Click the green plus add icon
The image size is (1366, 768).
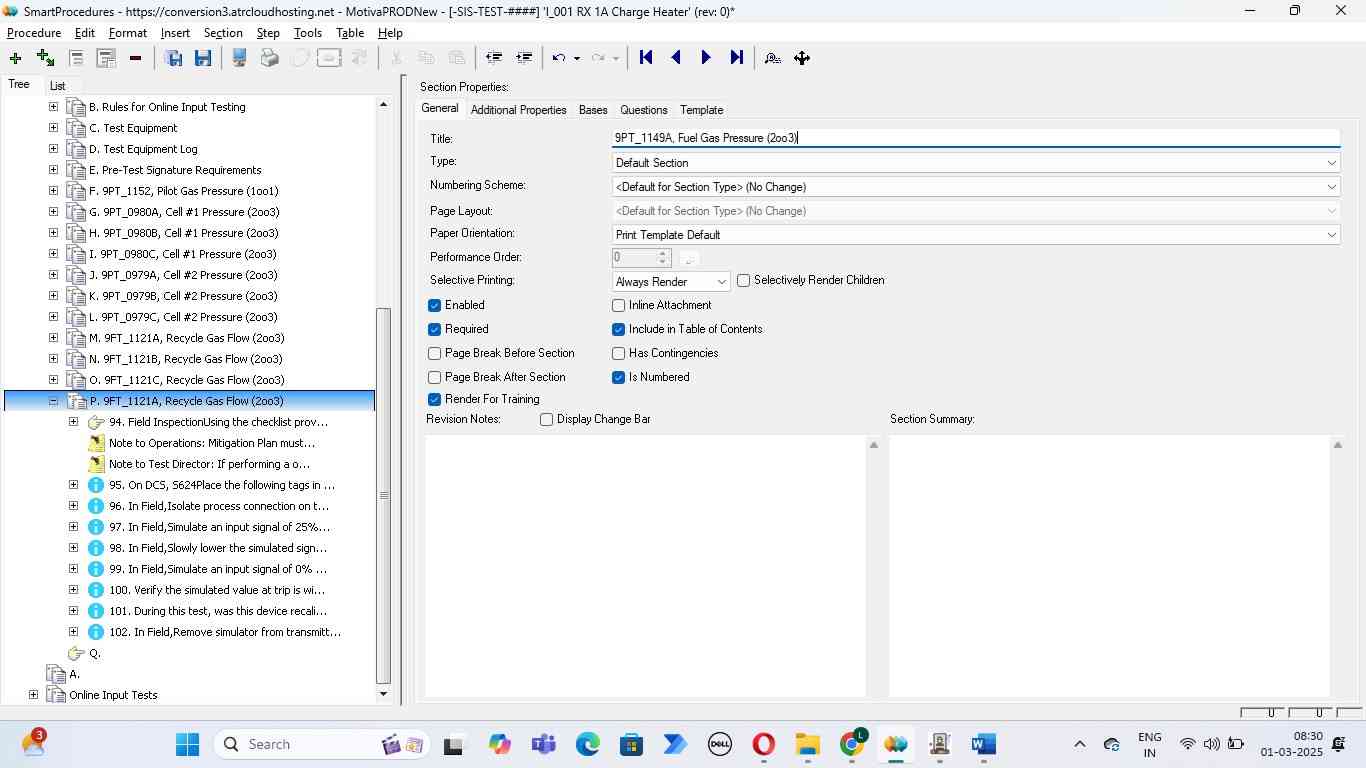tap(15, 58)
